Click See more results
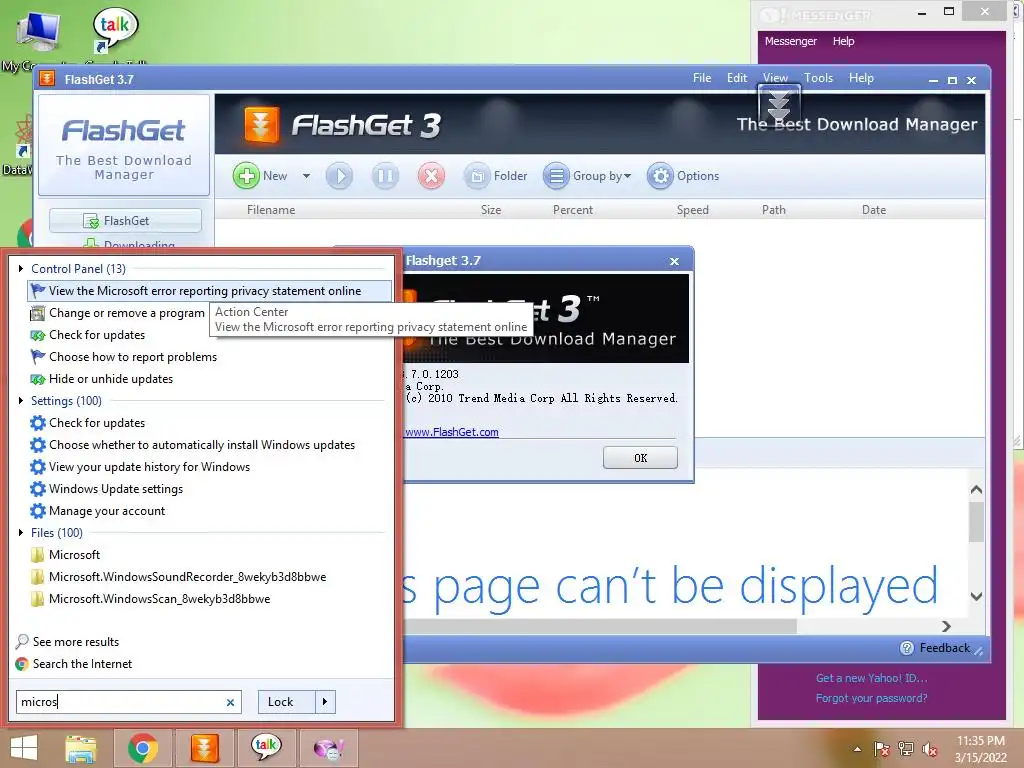 pos(68,641)
